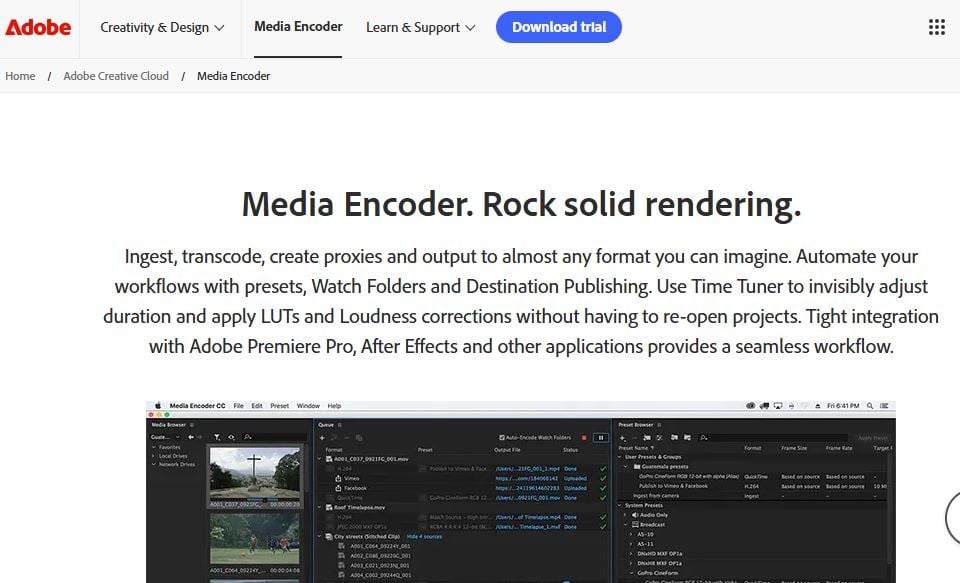Open the Adobe Creative Cloud breadcrumb link
This screenshot has height=583, width=960.
[x=116, y=75]
